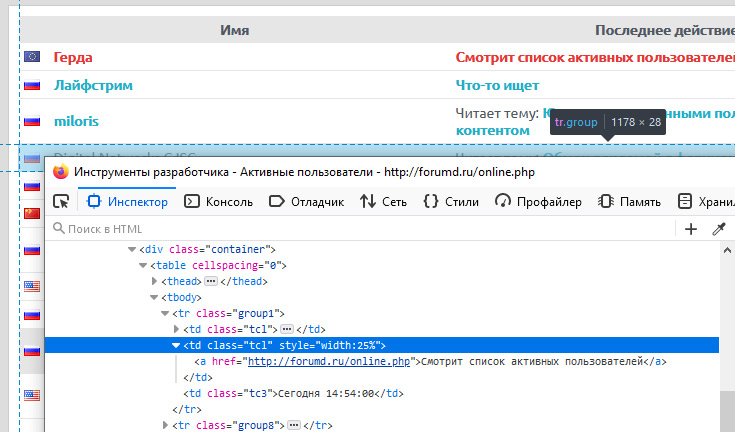Collapse the div class container node
735x432 pixels.
tap(132, 250)
